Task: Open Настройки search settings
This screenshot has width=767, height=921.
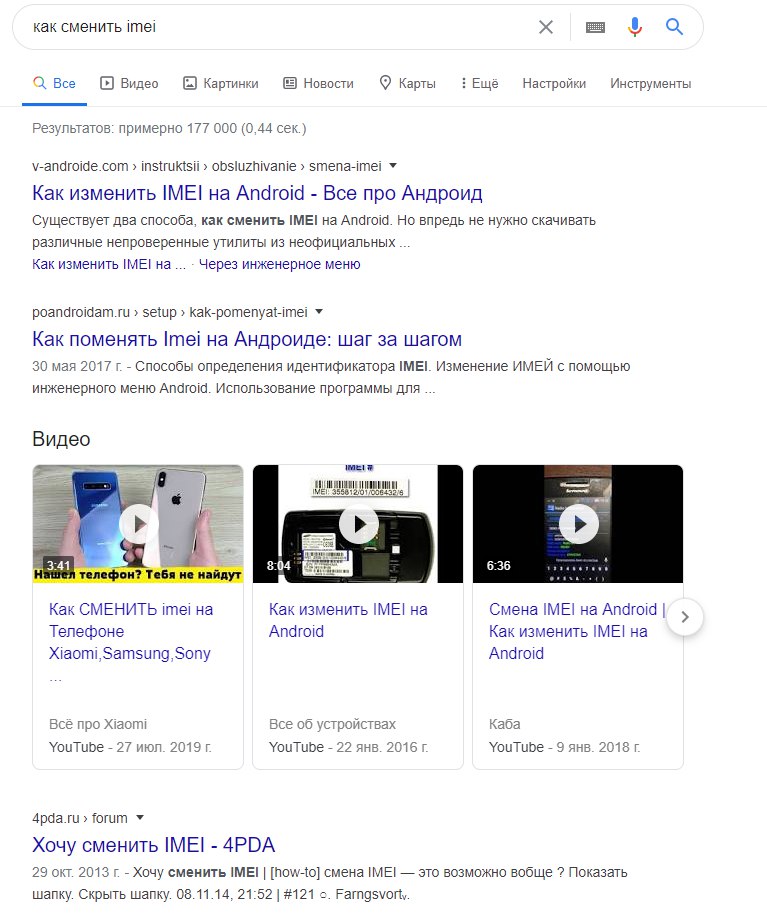Action: coord(554,83)
